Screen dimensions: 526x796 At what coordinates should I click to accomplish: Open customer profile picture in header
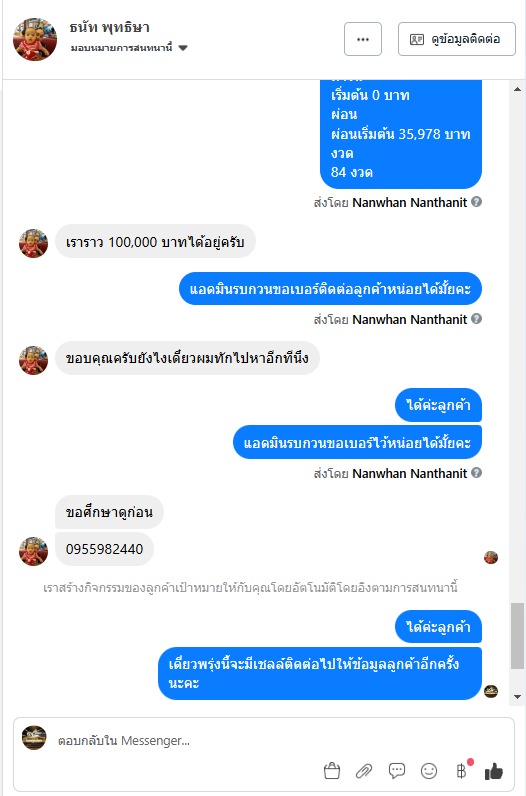35,39
